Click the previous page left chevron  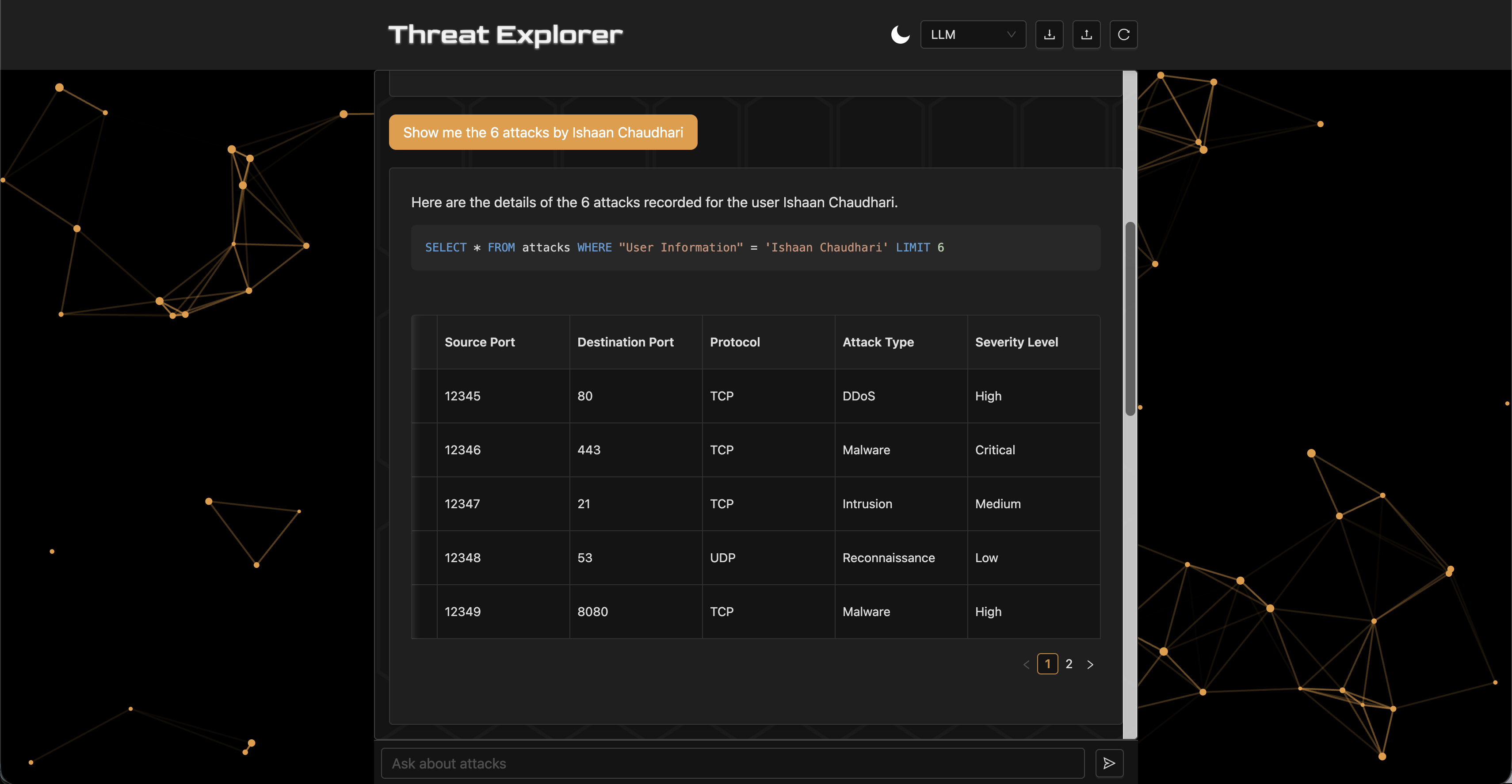click(1026, 664)
